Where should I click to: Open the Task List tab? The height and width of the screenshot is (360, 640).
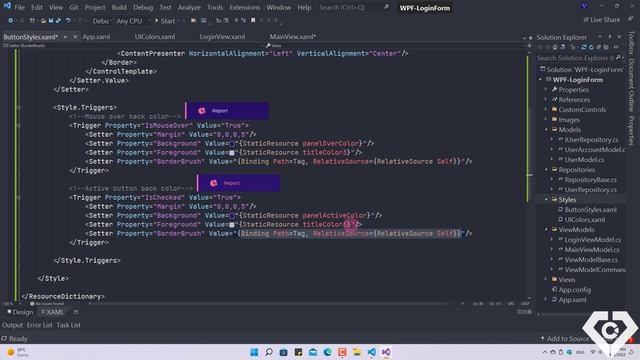(x=68, y=325)
